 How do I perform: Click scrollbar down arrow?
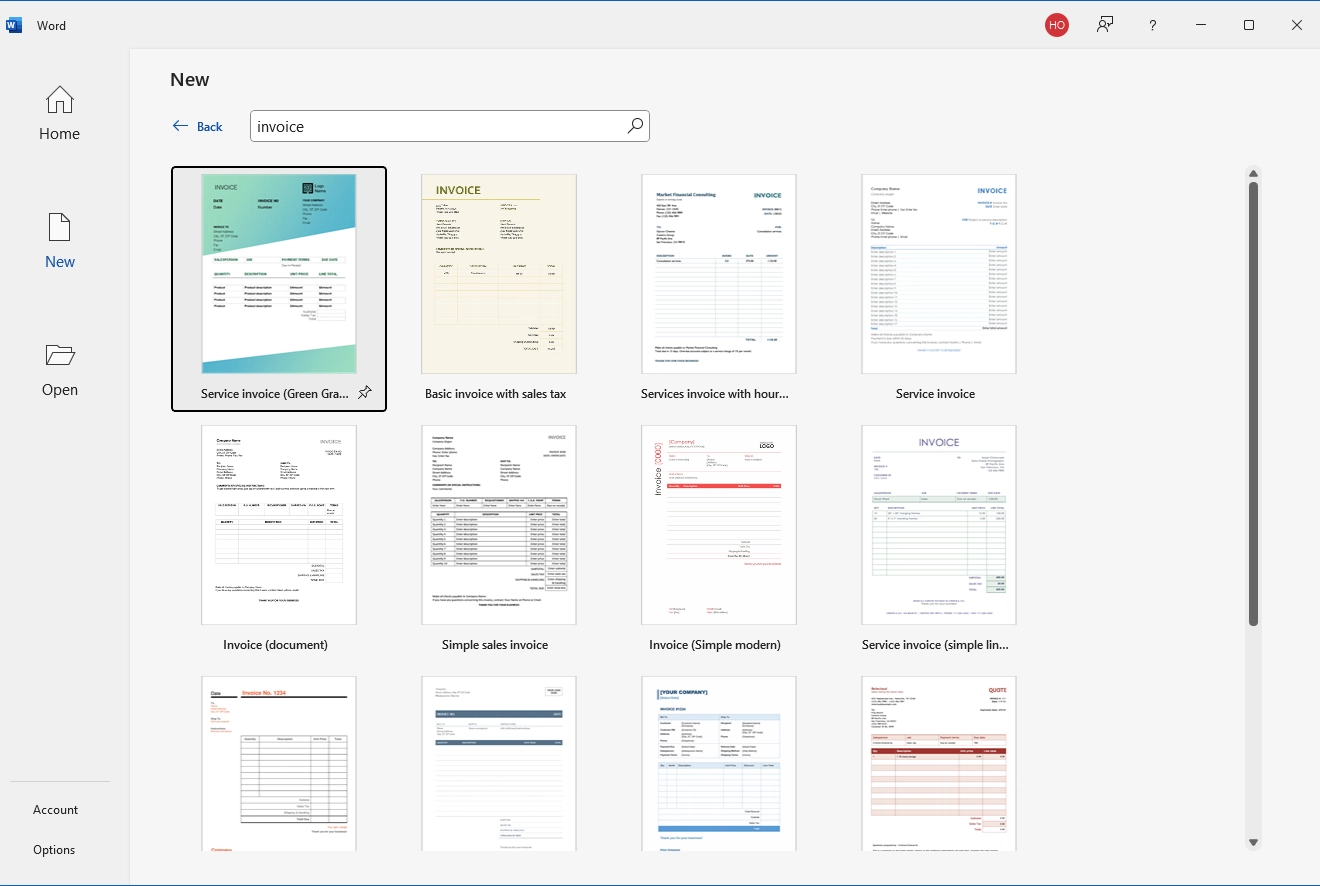[x=1254, y=842]
